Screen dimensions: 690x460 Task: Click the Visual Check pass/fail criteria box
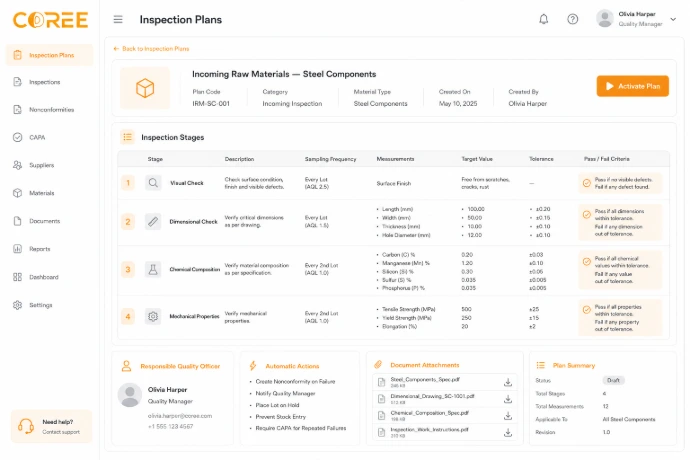(x=620, y=183)
